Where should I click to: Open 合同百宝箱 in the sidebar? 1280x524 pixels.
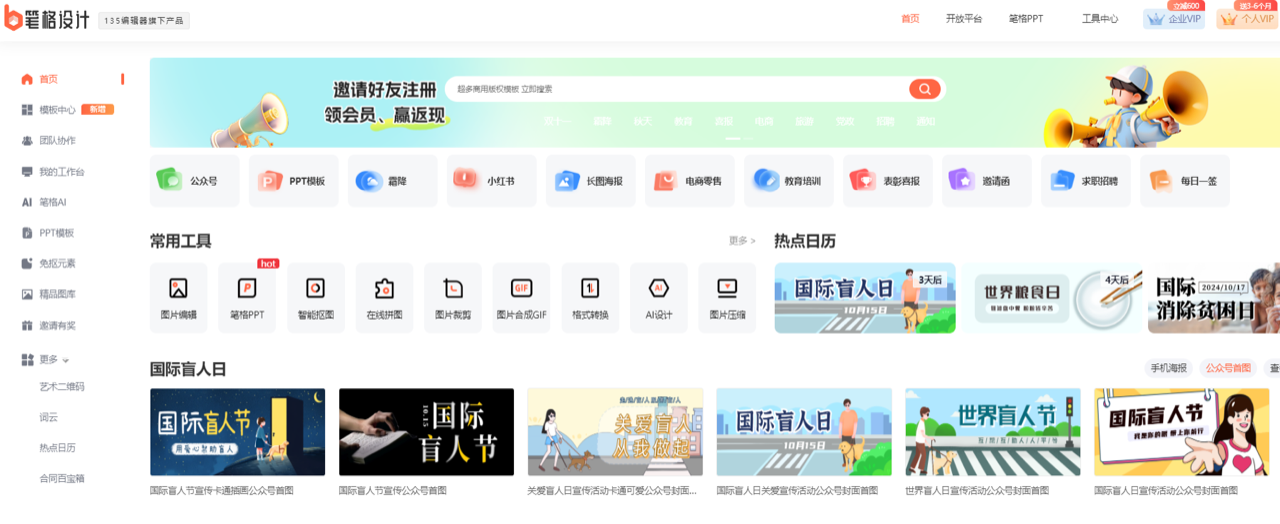point(62,478)
